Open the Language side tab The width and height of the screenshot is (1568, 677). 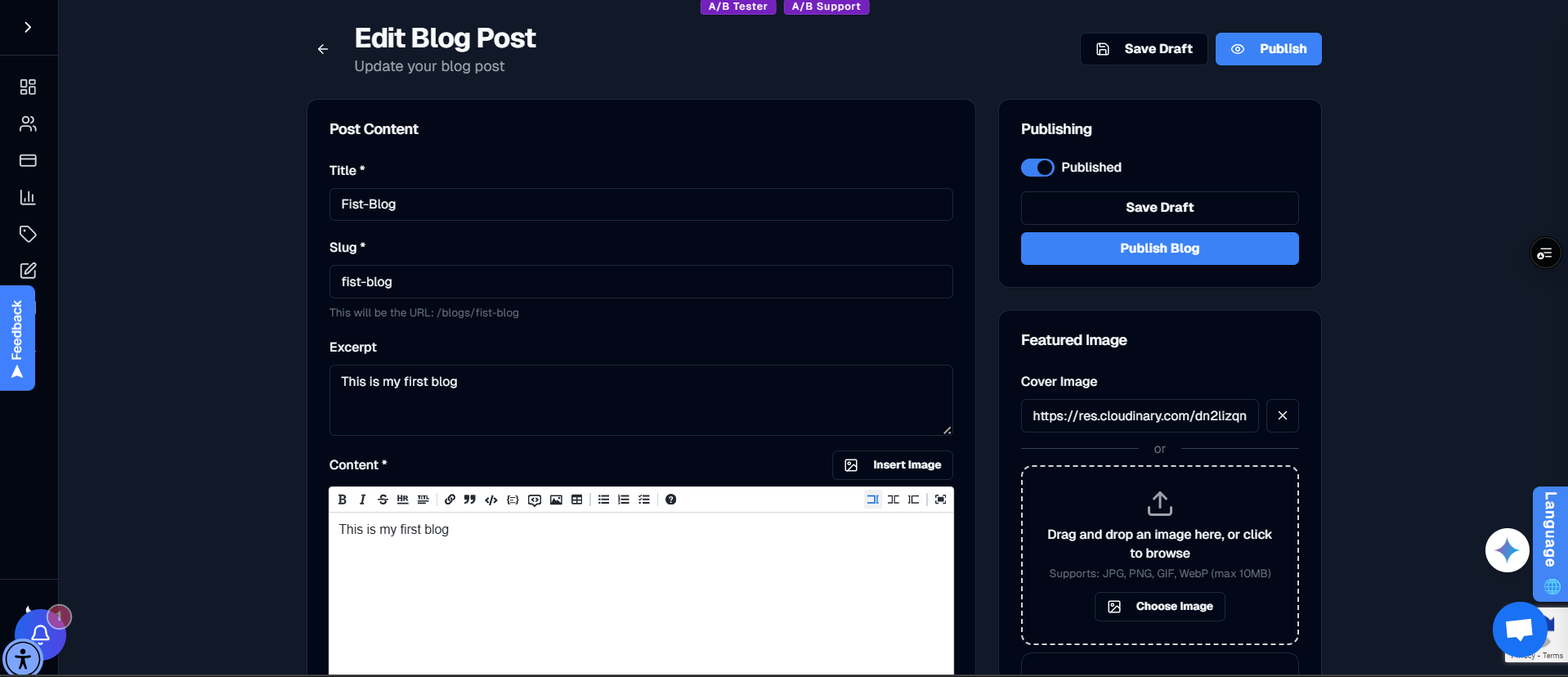(x=1550, y=544)
